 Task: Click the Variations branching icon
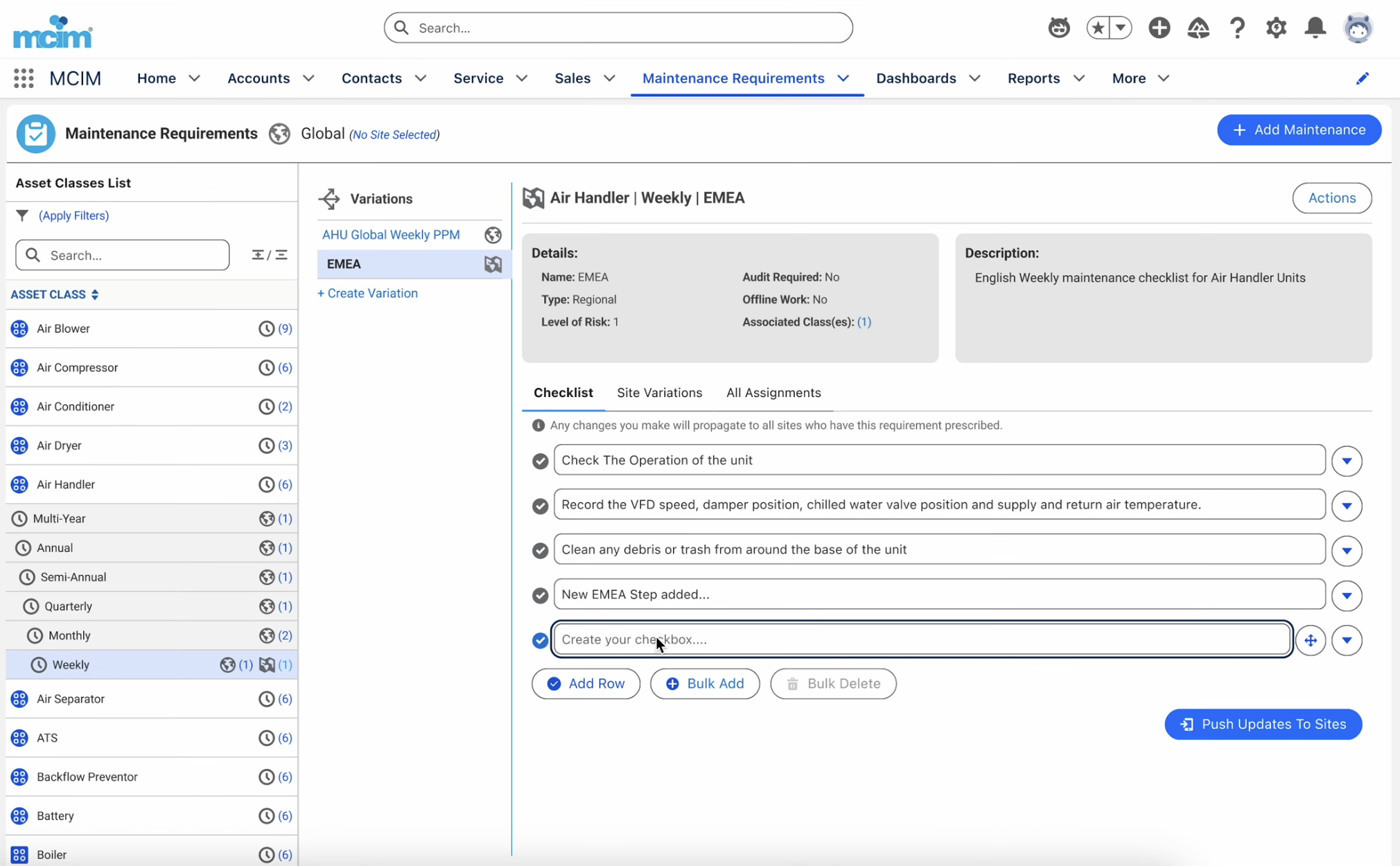[x=329, y=199]
